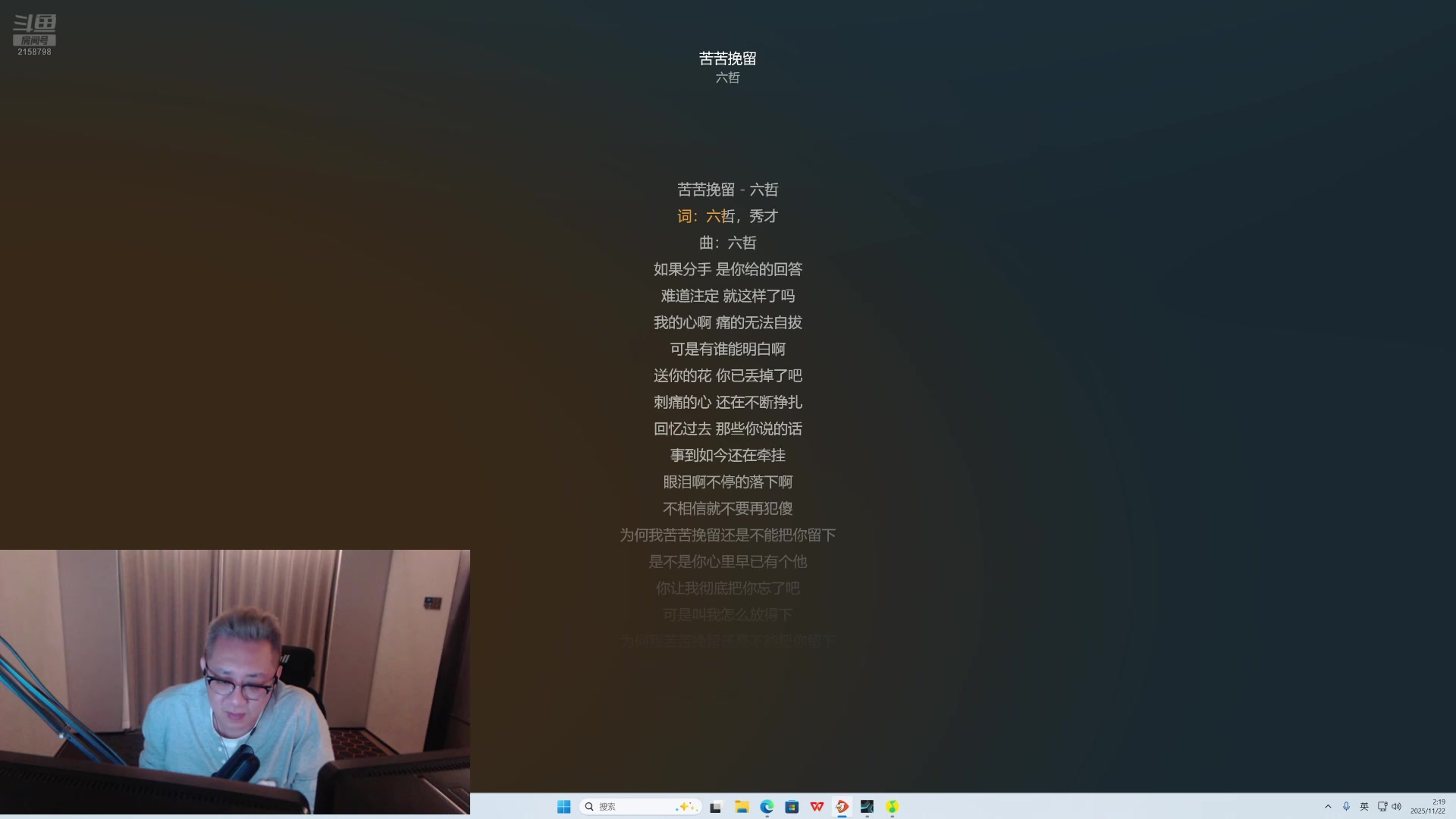Image resolution: width=1456 pixels, height=819 pixels.
Task: Expand hidden tray icons with the chevron
Action: (1329, 806)
